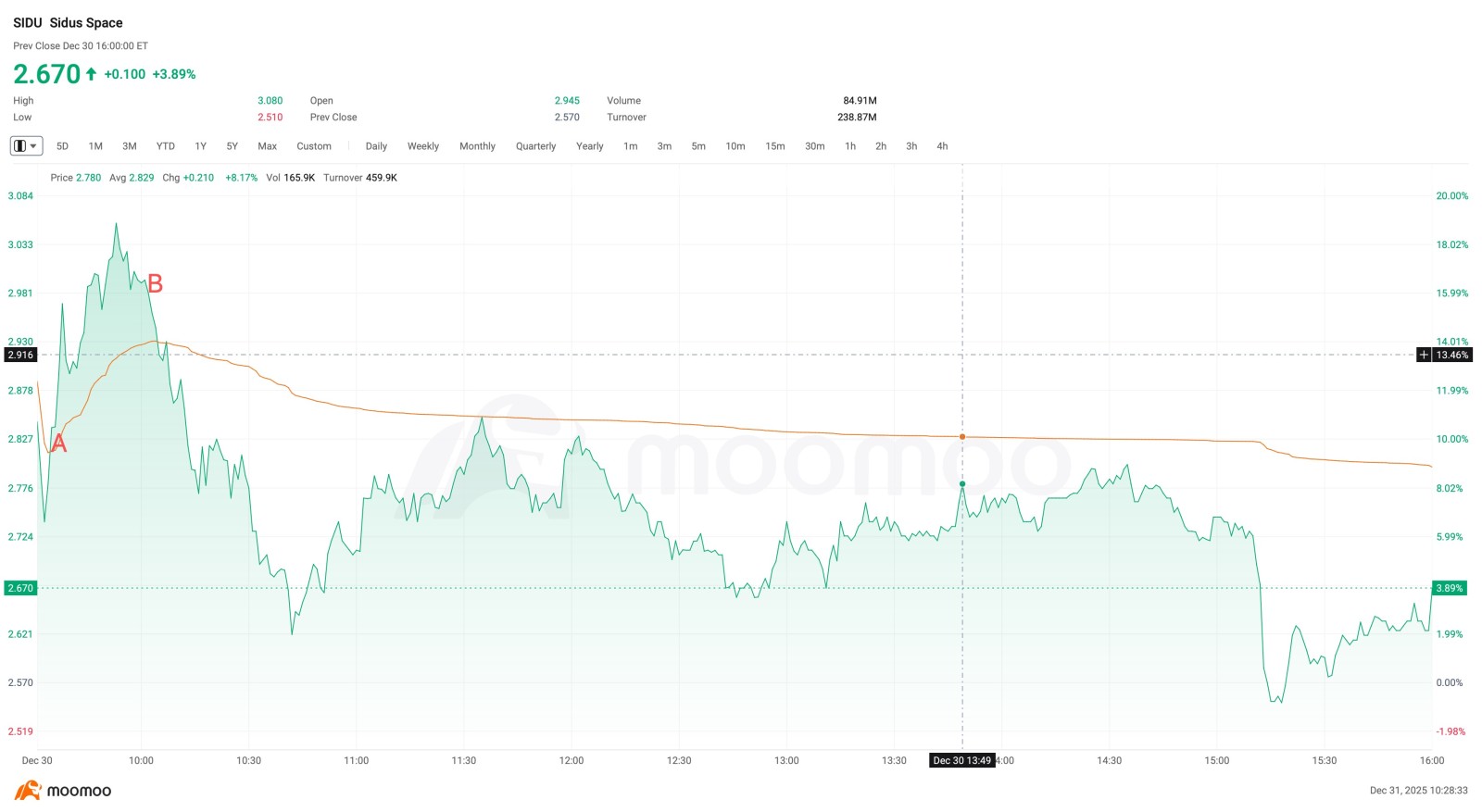Select the 5D time range
The image size is (1482, 812).
pyautogui.click(x=62, y=146)
